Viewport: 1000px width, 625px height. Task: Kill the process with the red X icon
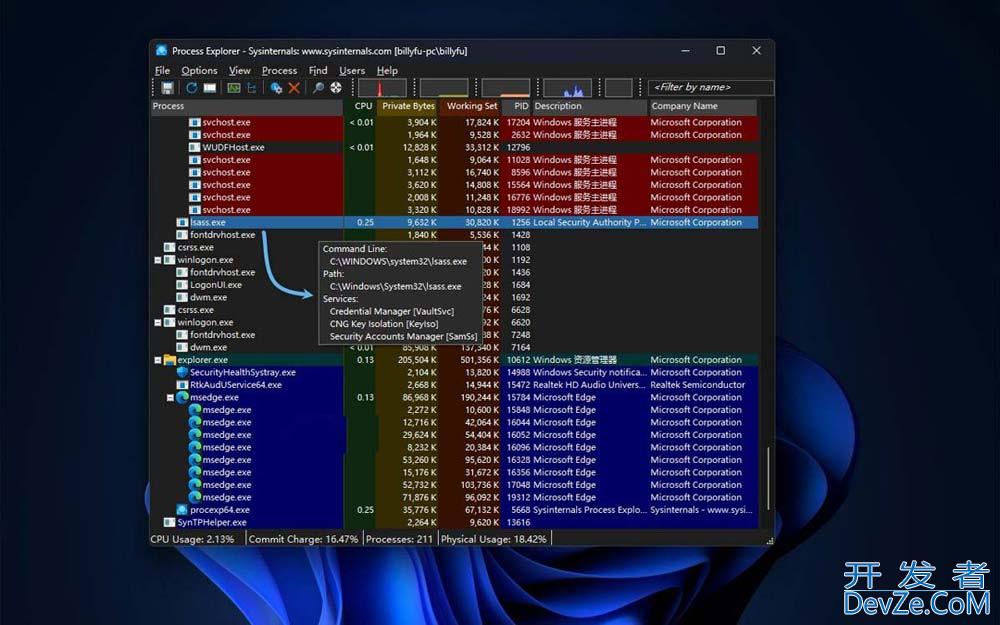pos(294,88)
